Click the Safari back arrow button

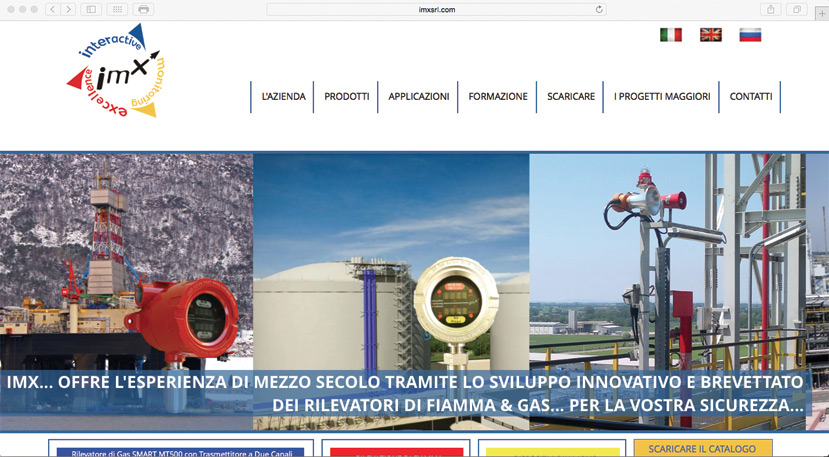click(51, 9)
